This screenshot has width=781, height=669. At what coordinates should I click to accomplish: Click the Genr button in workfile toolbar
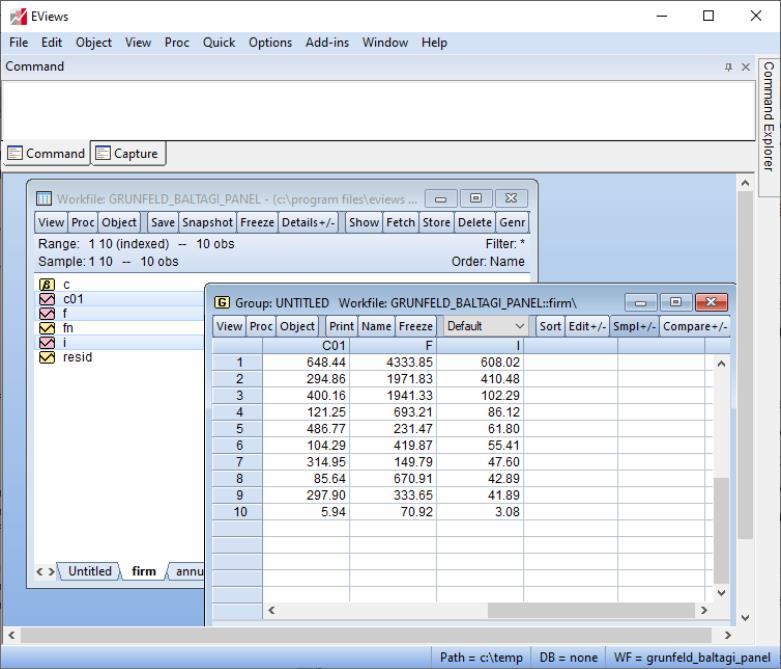pos(511,222)
